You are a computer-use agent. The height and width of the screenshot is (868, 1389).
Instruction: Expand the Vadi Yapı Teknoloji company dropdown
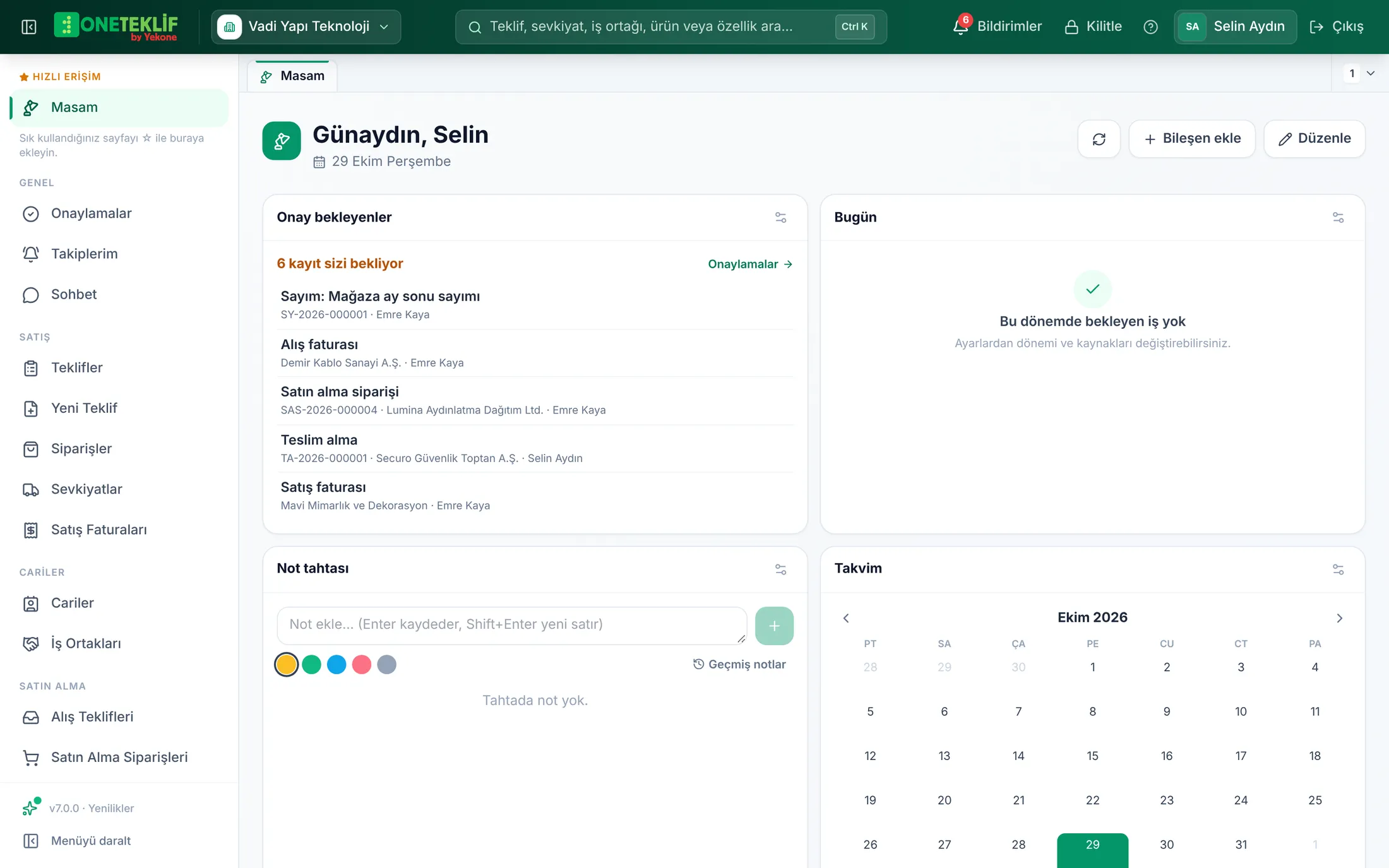[x=306, y=27]
